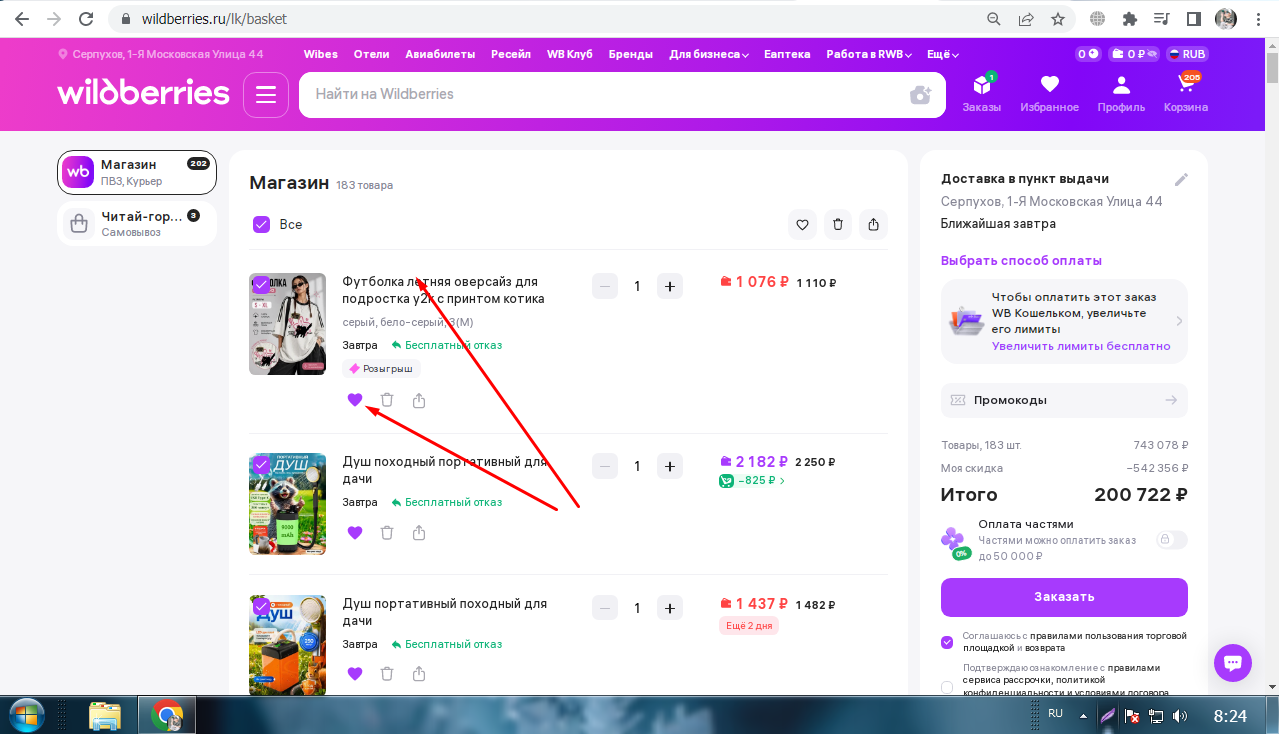The height and width of the screenshot is (734, 1279).
Task: Open Ресейл in the top menu
Action: coord(511,54)
